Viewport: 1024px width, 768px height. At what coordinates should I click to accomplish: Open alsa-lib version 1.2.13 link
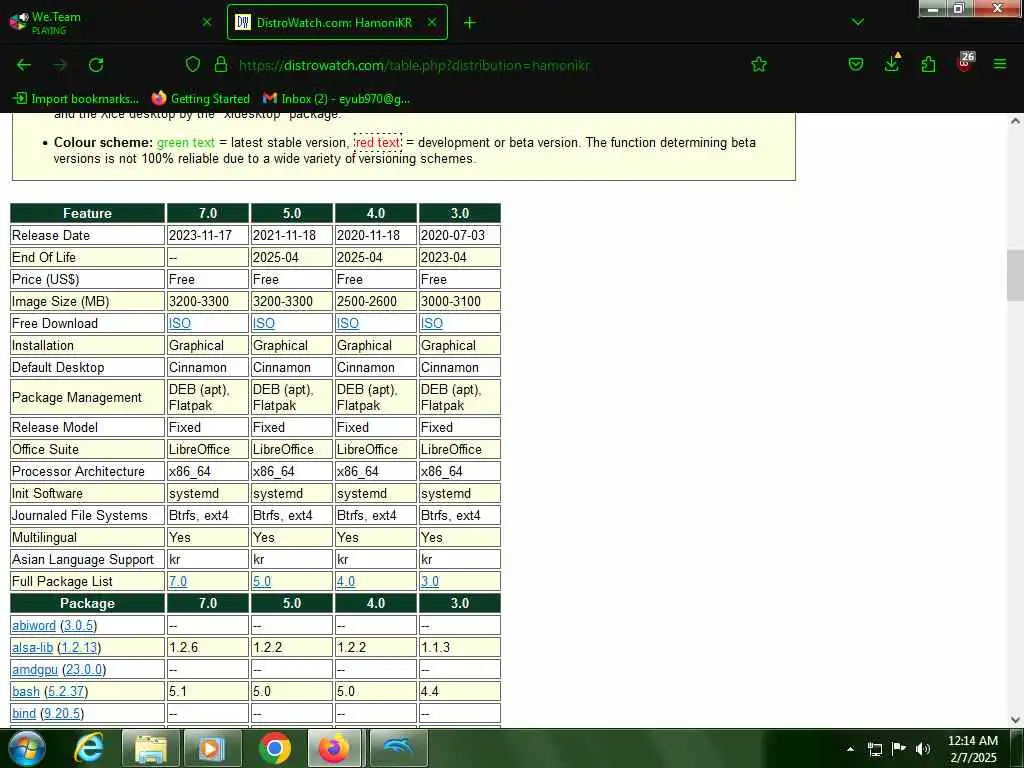coord(79,647)
